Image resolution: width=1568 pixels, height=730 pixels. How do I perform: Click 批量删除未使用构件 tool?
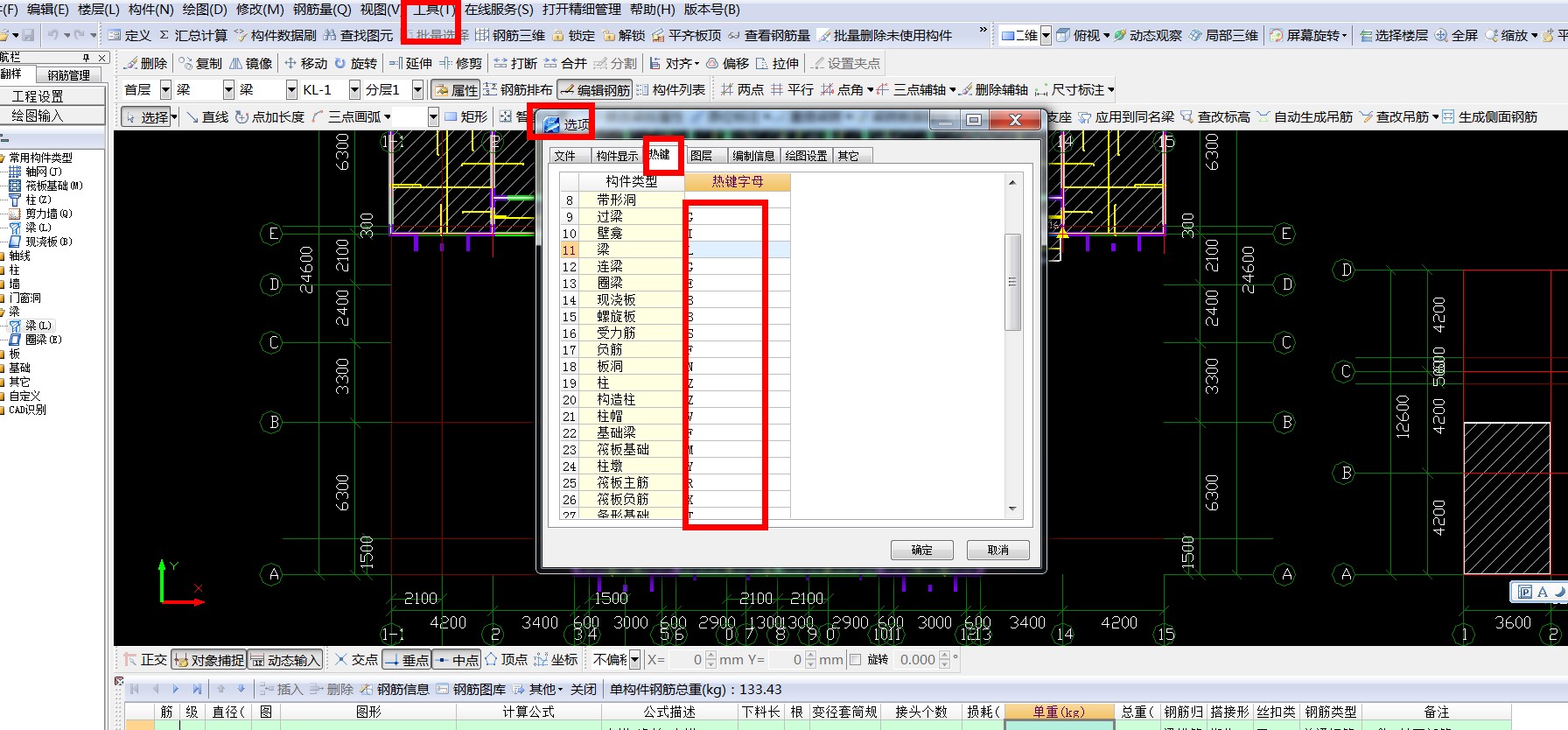point(885,36)
